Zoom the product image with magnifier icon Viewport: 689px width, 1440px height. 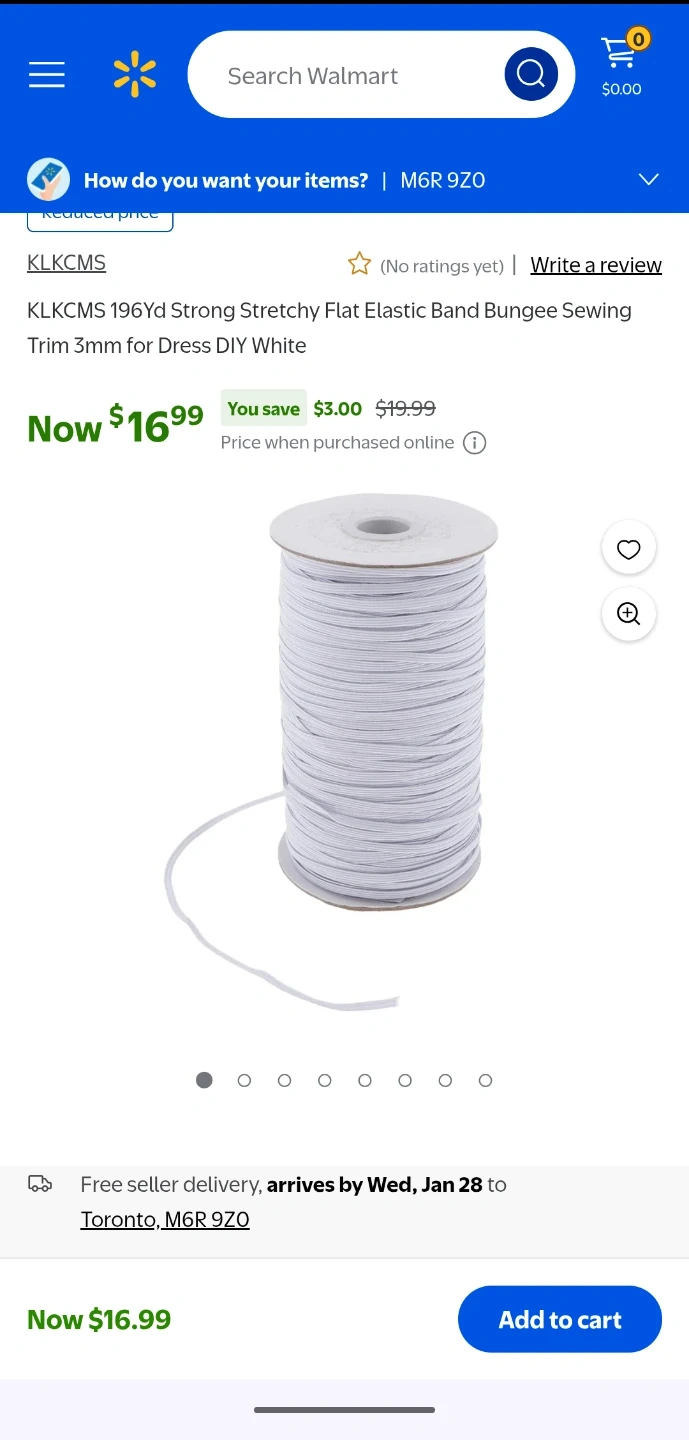point(629,614)
